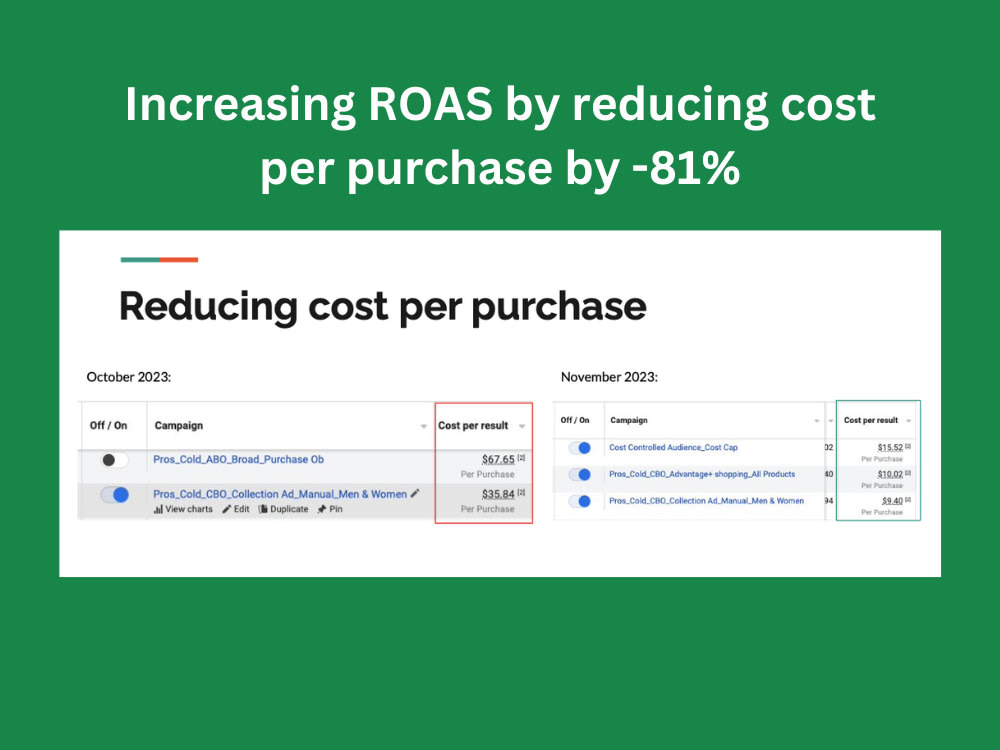Open November Campaign column dropdown arrow

click(x=817, y=421)
